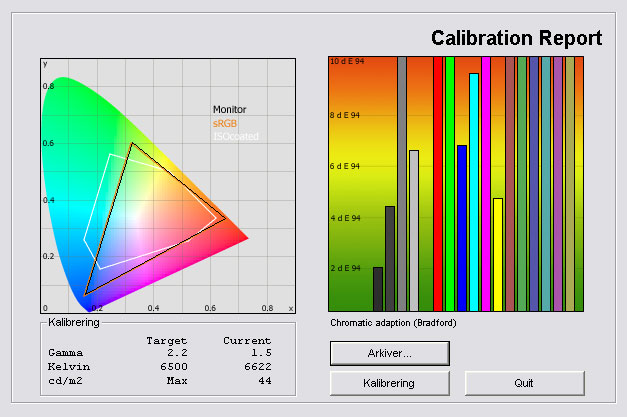Click the light gray bar in the chart
This screenshot has width=627, height=417.
tap(414, 231)
